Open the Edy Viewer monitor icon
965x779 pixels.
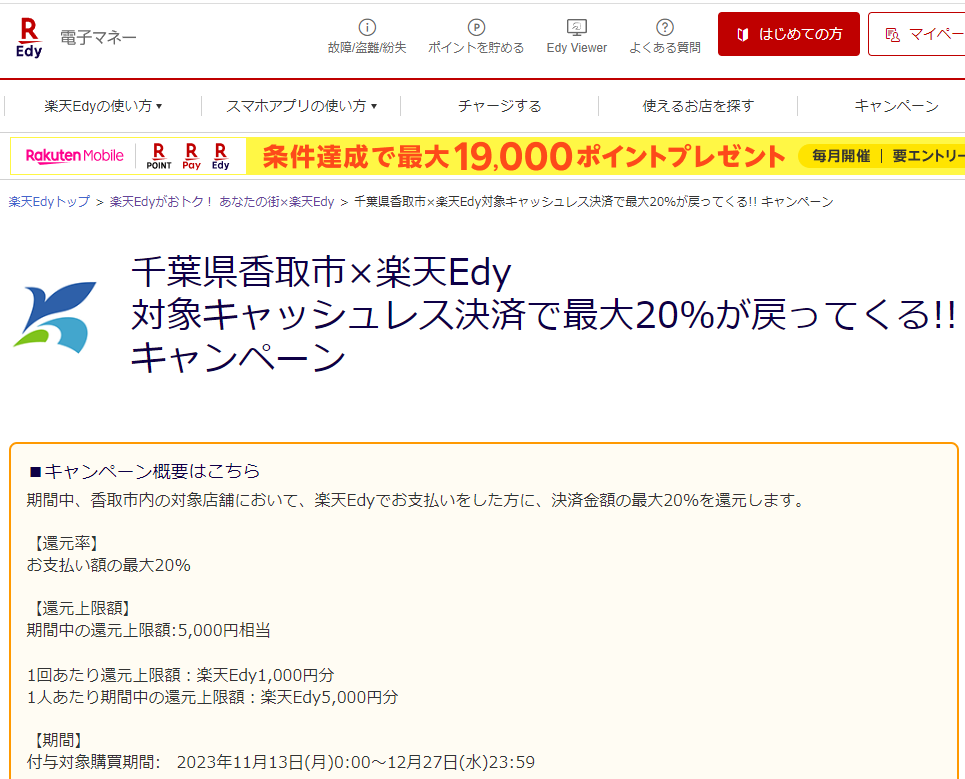[577, 28]
